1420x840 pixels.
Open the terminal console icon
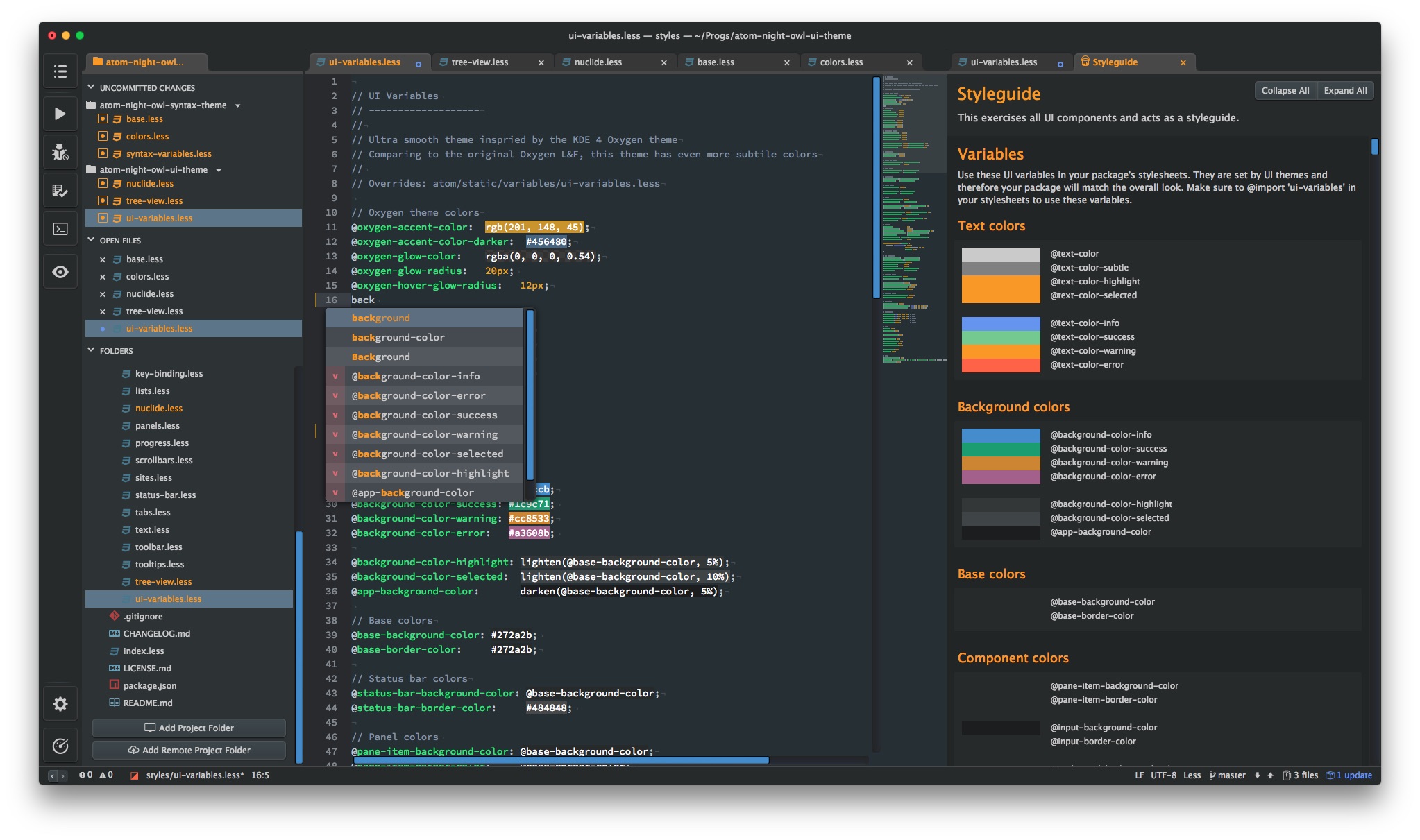tap(60, 229)
